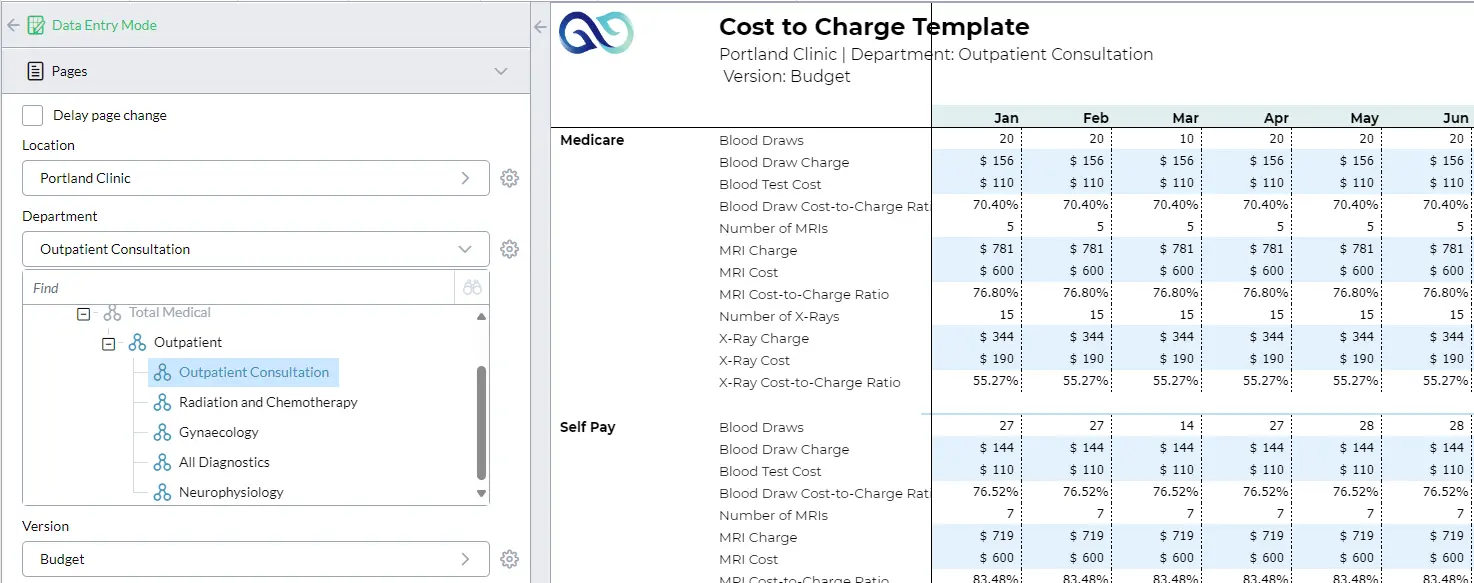This screenshot has width=1474, height=583.
Task: Click the Outpatient hierarchy node icon
Action: (x=137, y=342)
